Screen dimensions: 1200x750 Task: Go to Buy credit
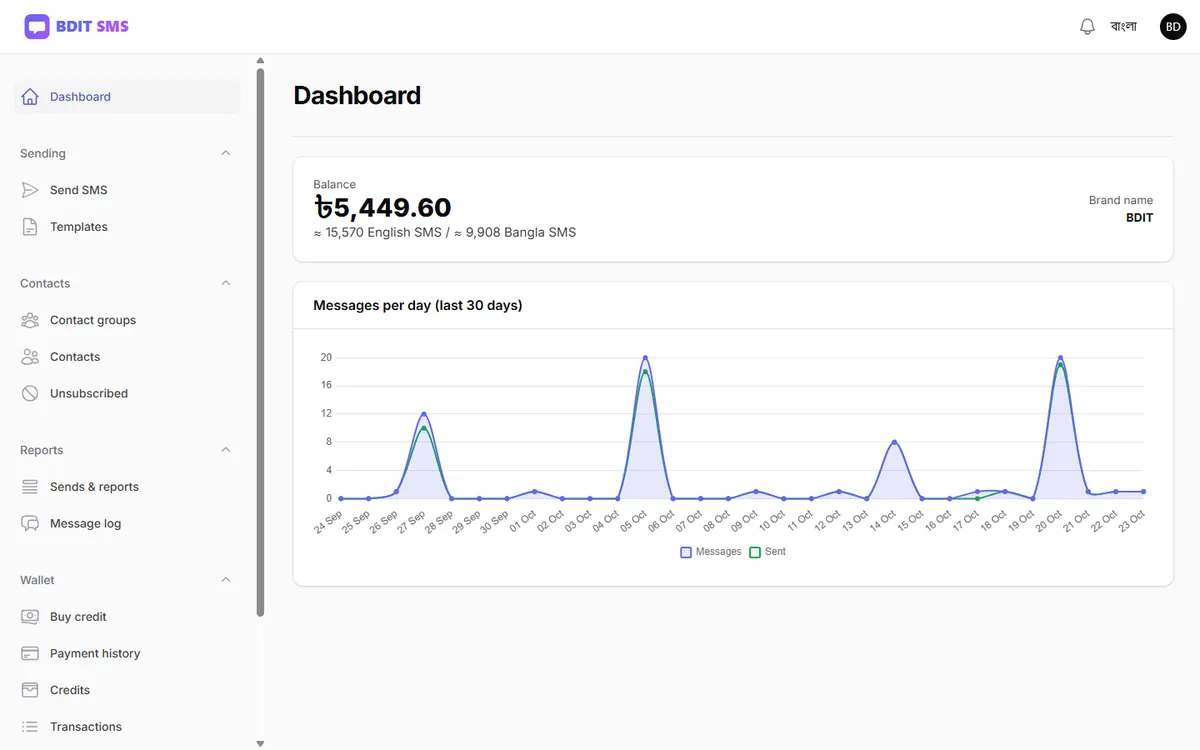[128, 617]
